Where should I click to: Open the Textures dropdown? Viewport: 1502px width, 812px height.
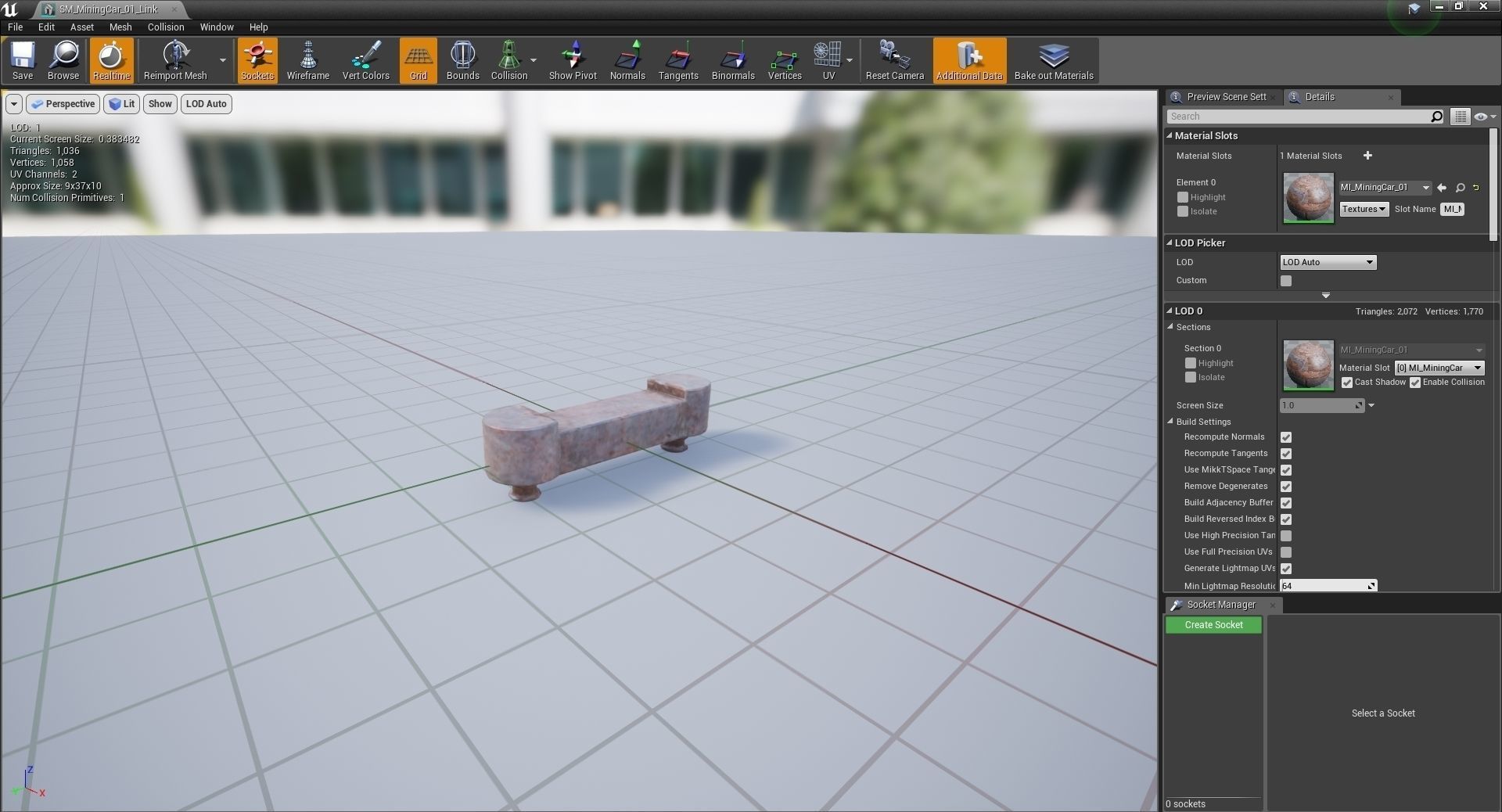1364,209
